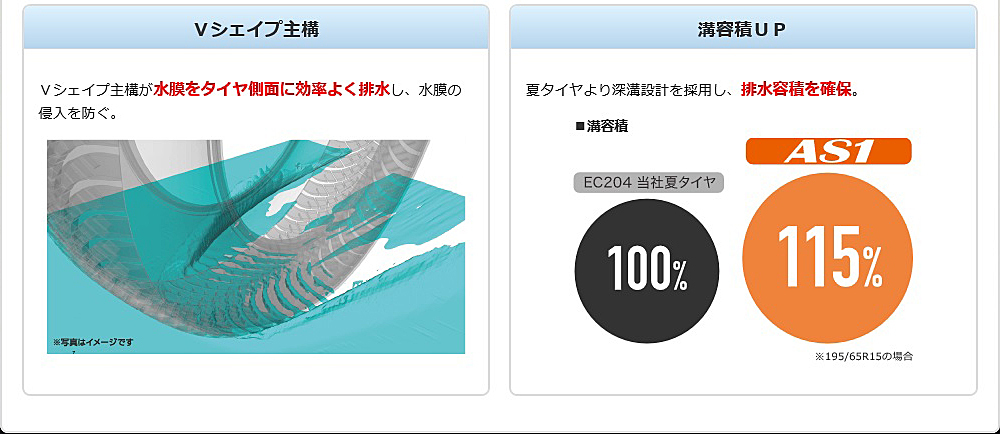Click the white 100% number text
This screenshot has width=1000, height=434.
pyautogui.click(x=646, y=269)
